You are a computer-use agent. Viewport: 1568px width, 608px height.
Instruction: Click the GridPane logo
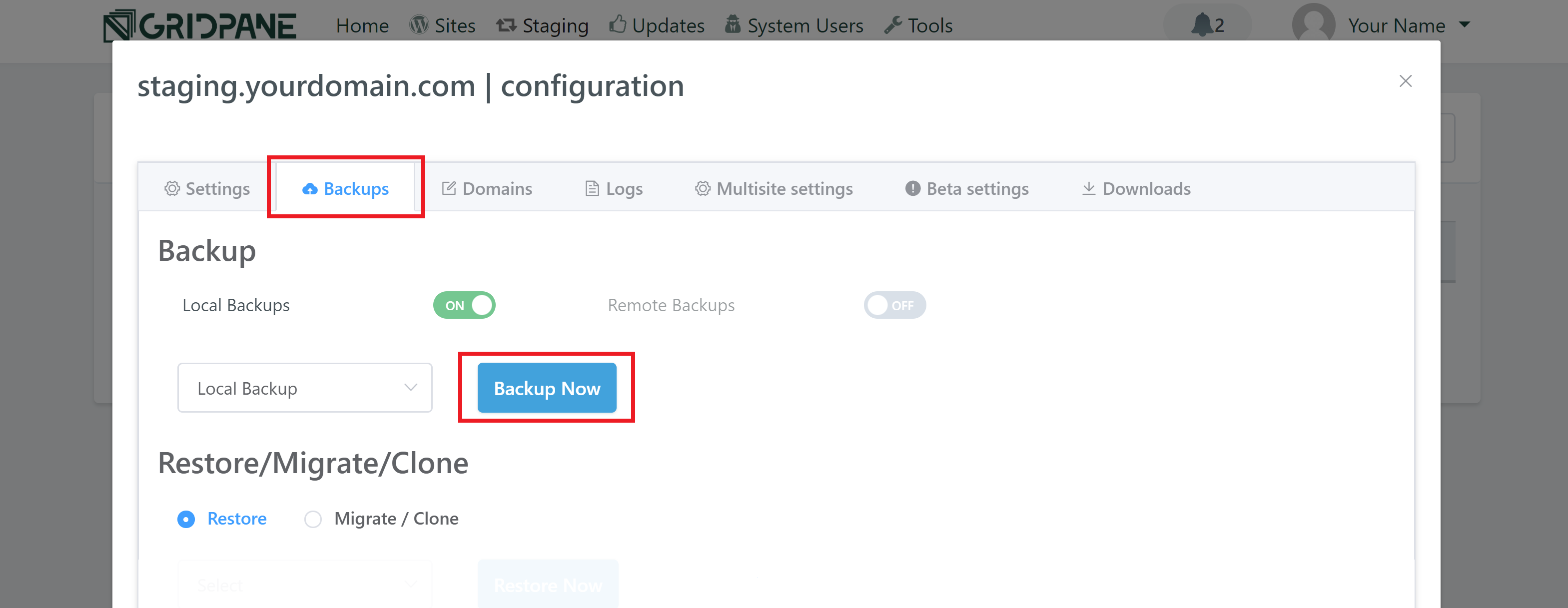tap(200, 25)
